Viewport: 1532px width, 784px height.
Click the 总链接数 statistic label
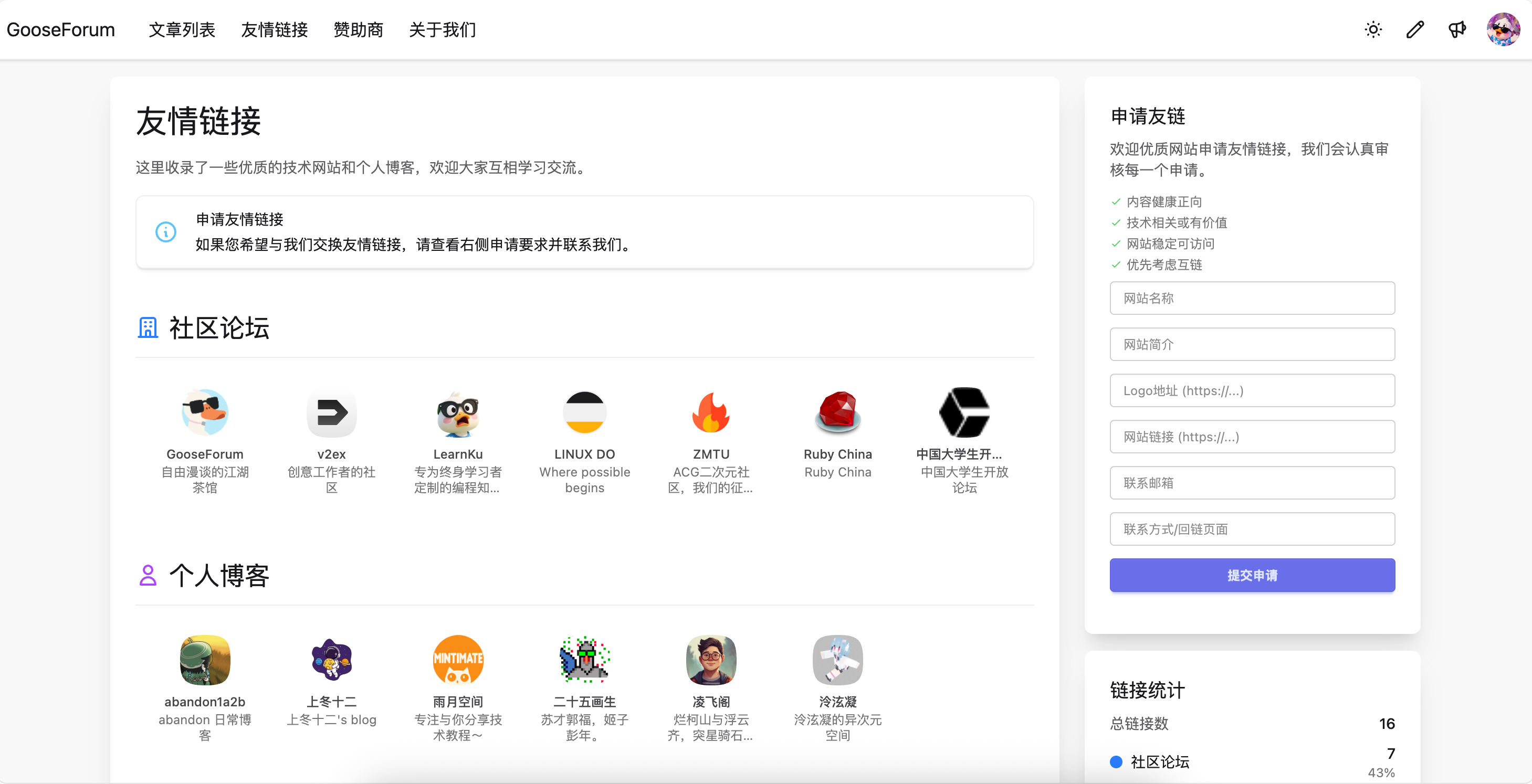click(x=1139, y=723)
